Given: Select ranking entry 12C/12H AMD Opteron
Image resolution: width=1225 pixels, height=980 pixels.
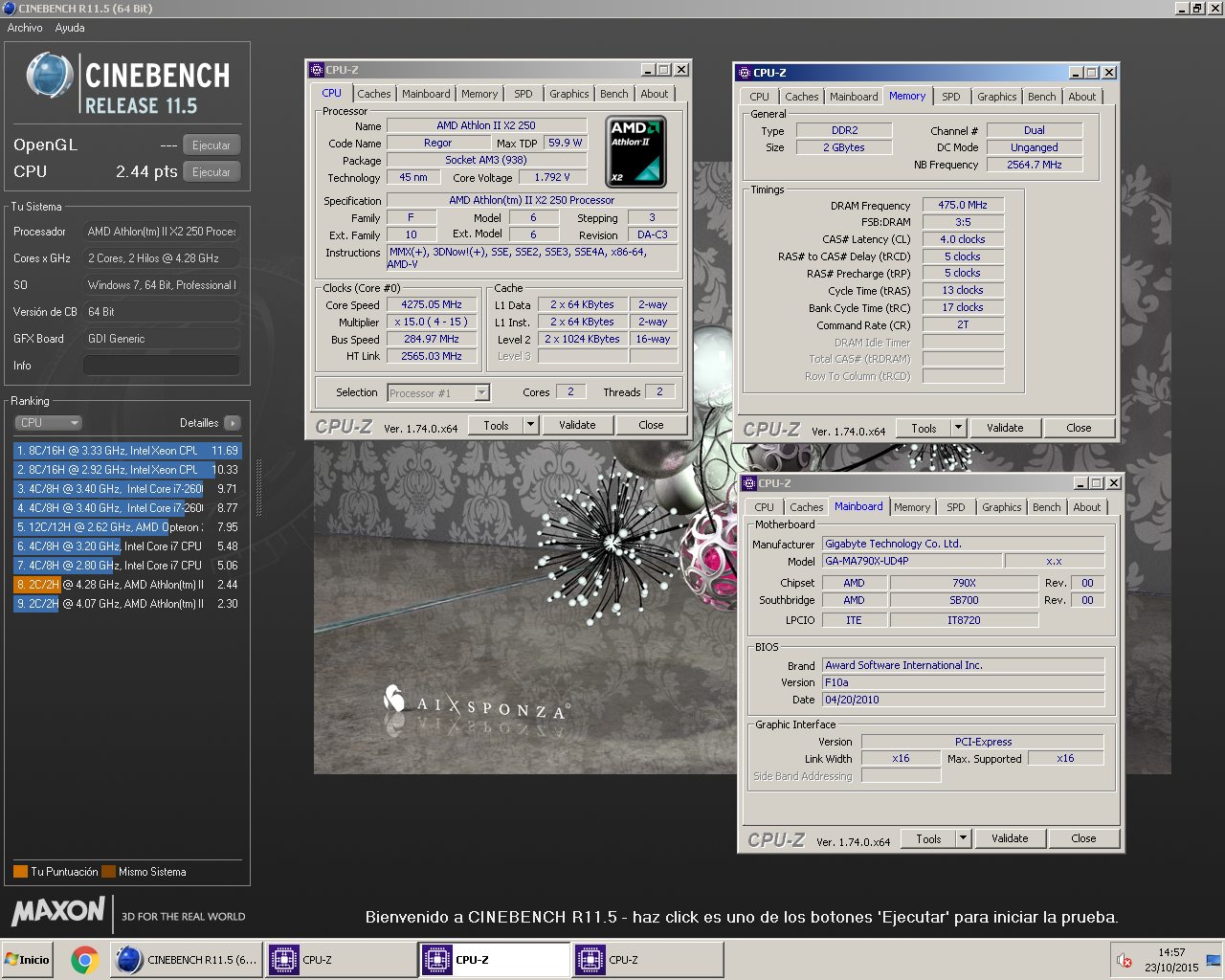Looking at the screenshot, I should tap(127, 527).
